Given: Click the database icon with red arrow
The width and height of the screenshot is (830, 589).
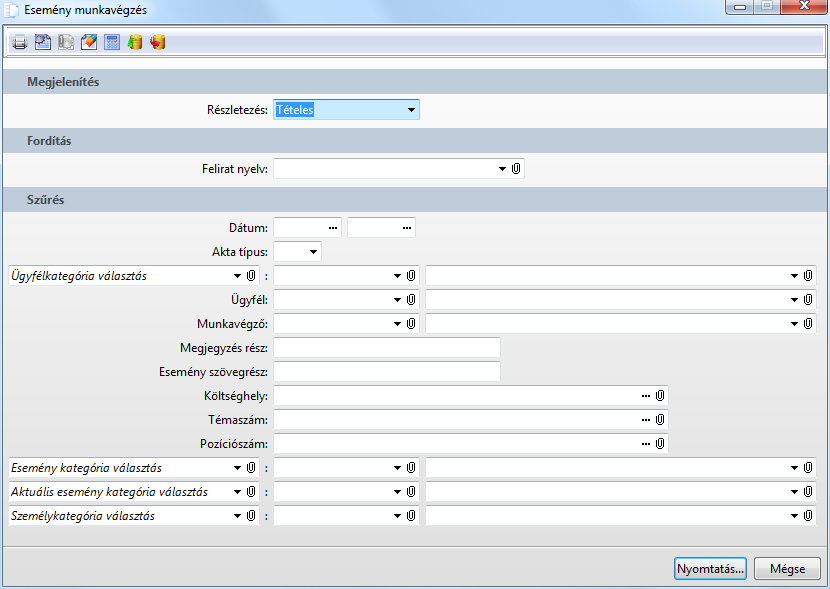Looking at the screenshot, I should tap(158, 43).
